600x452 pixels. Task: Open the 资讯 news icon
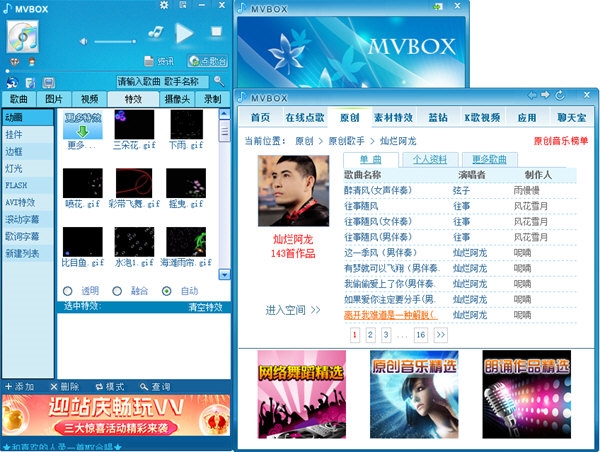[159, 61]
